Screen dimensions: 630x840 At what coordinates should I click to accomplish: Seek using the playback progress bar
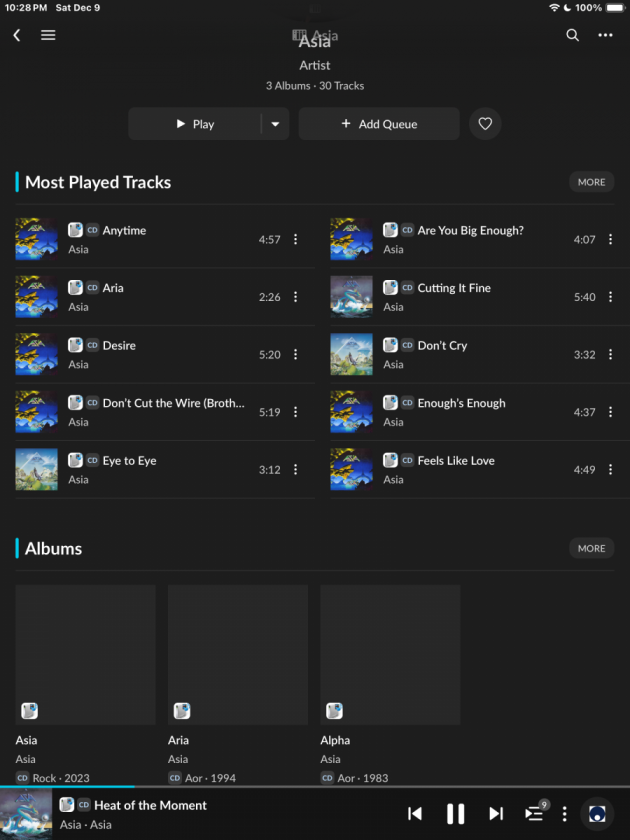point(315,786)
